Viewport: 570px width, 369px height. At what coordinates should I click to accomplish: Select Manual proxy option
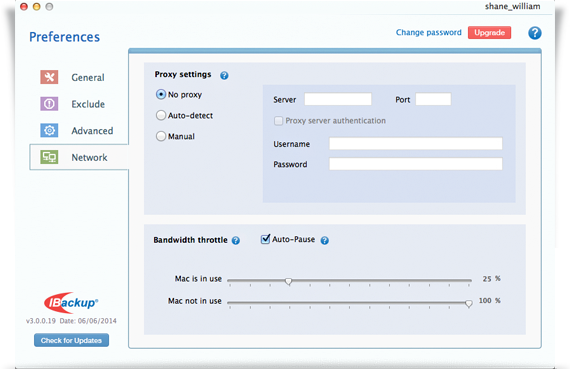click(161, 136)
